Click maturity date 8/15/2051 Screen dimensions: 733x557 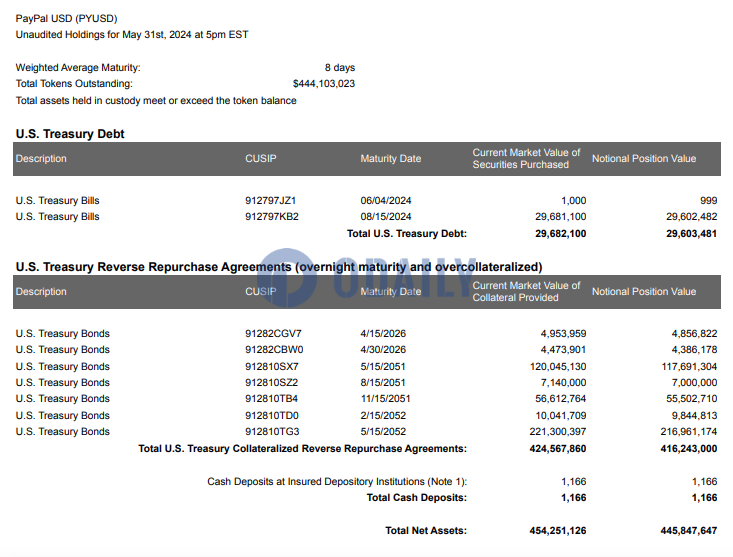tap(382, 382)
